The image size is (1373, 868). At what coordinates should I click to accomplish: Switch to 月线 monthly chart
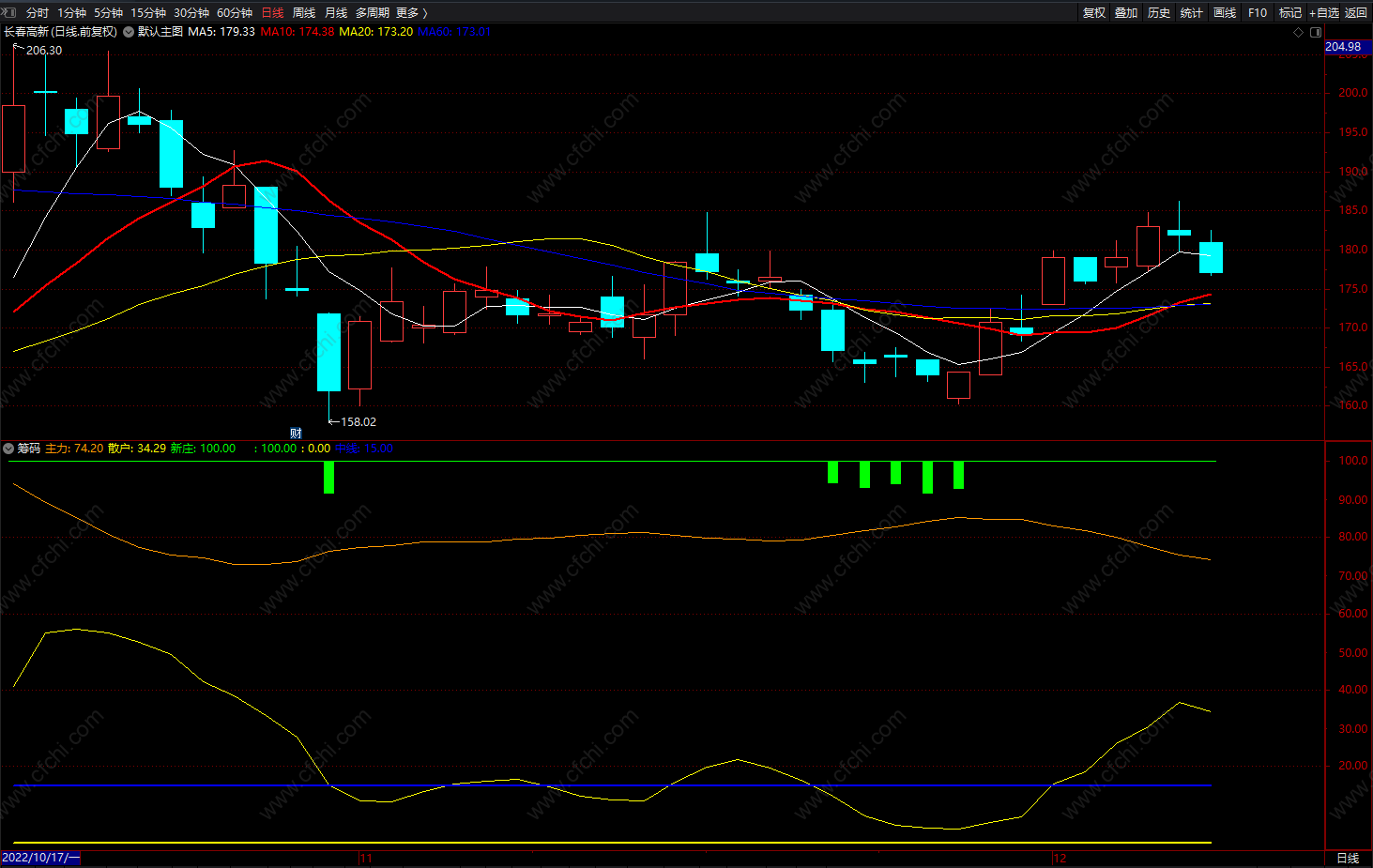(336, 13)
